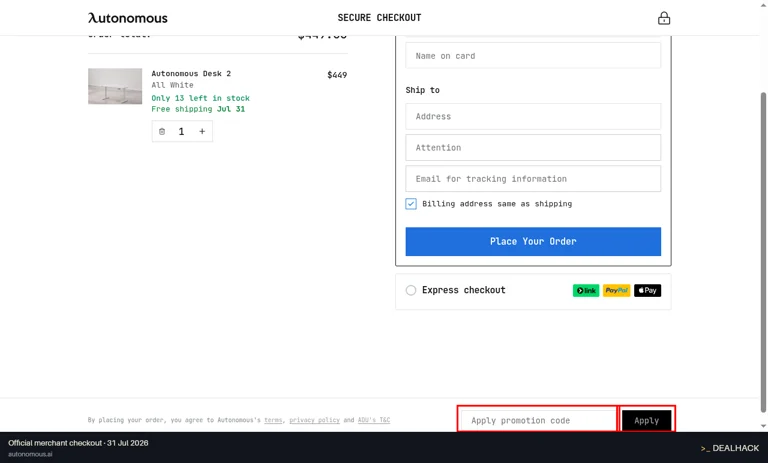Click the 'Only 13 left in stock' text
The height and width of the screenshot is (463, 768).
pos(200,98)
